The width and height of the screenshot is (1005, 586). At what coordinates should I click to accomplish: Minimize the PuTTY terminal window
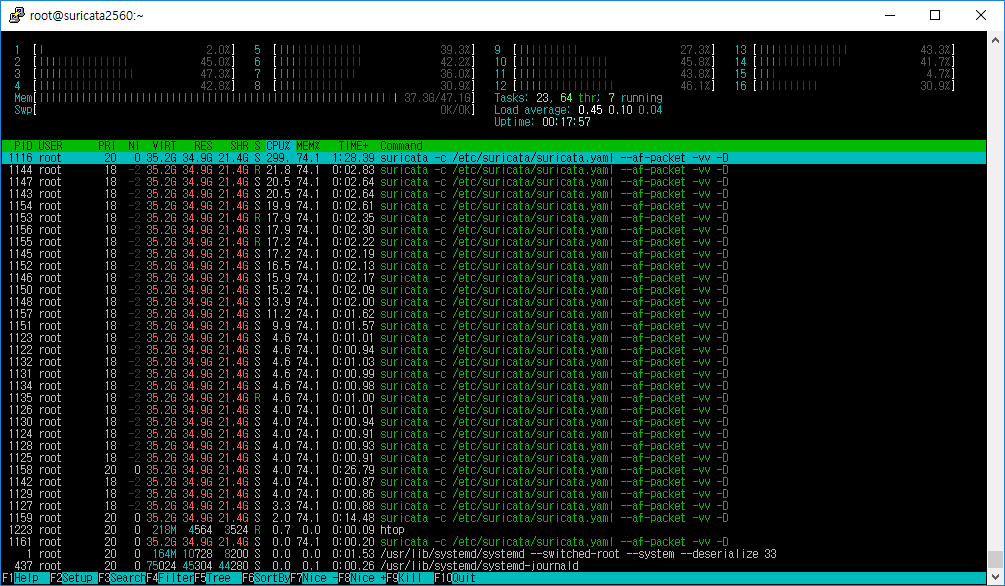[890, 15]
